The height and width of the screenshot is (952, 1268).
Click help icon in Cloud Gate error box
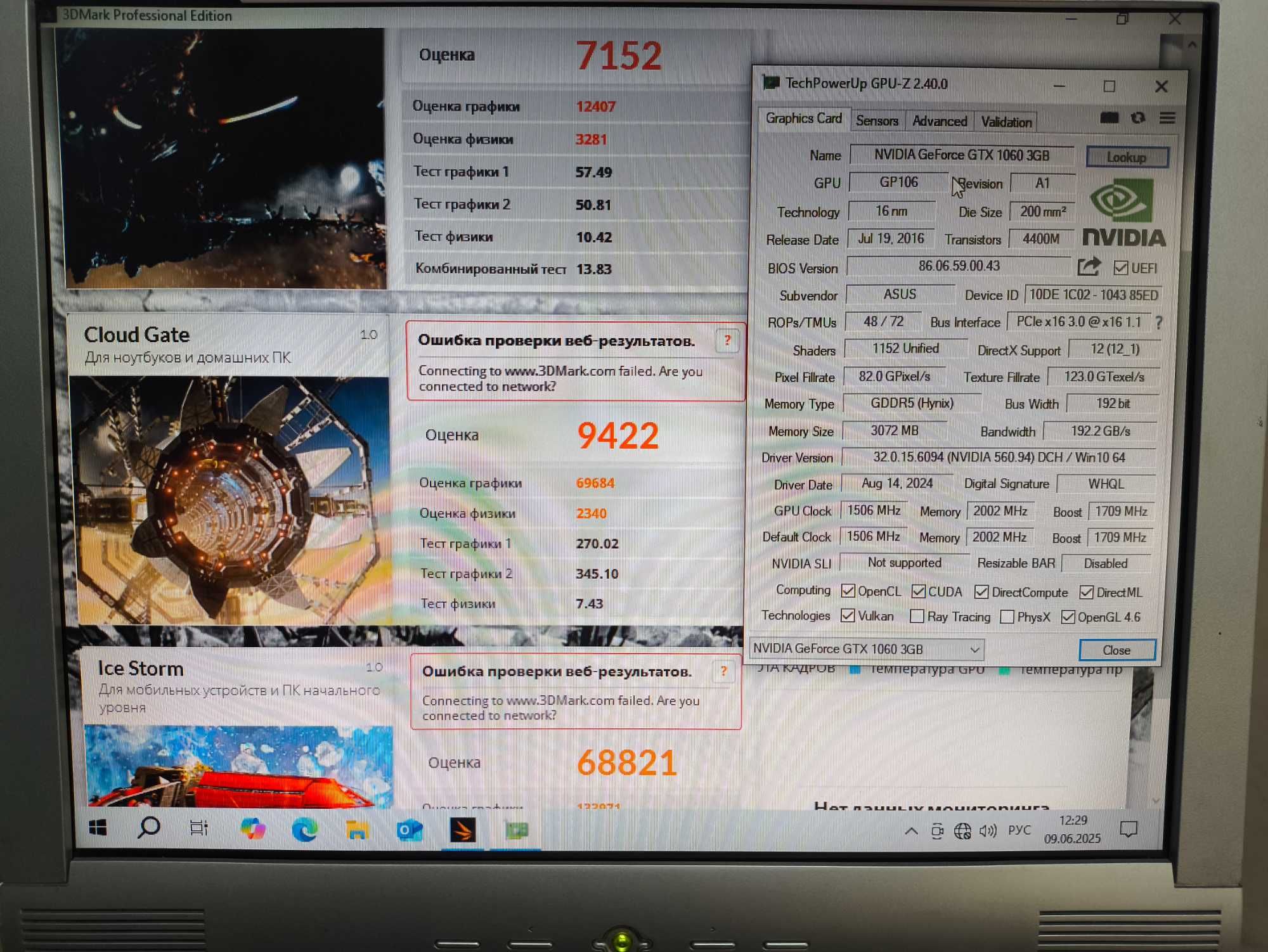(x=727, y=341)
